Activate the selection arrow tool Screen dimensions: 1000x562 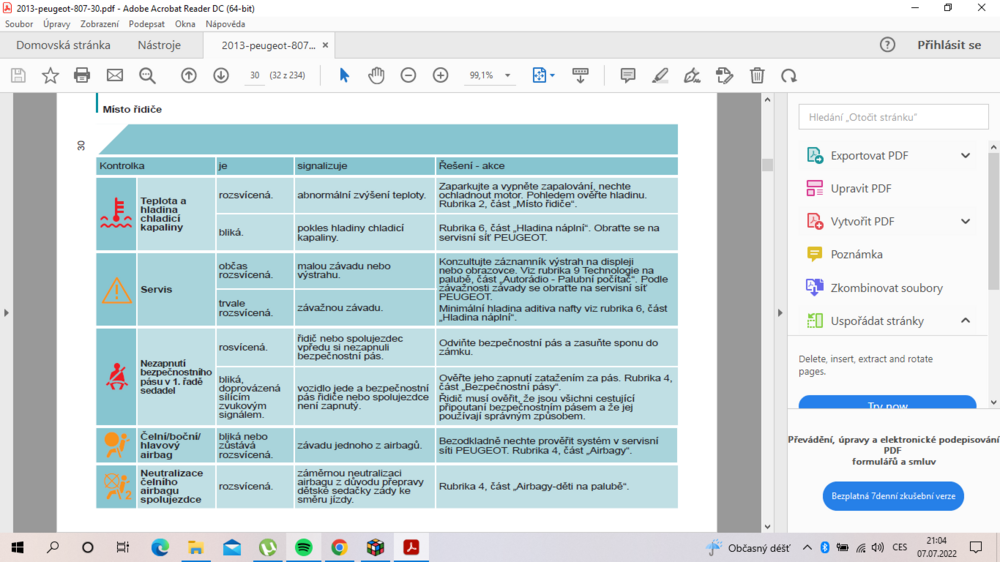[x=344, y=75]
